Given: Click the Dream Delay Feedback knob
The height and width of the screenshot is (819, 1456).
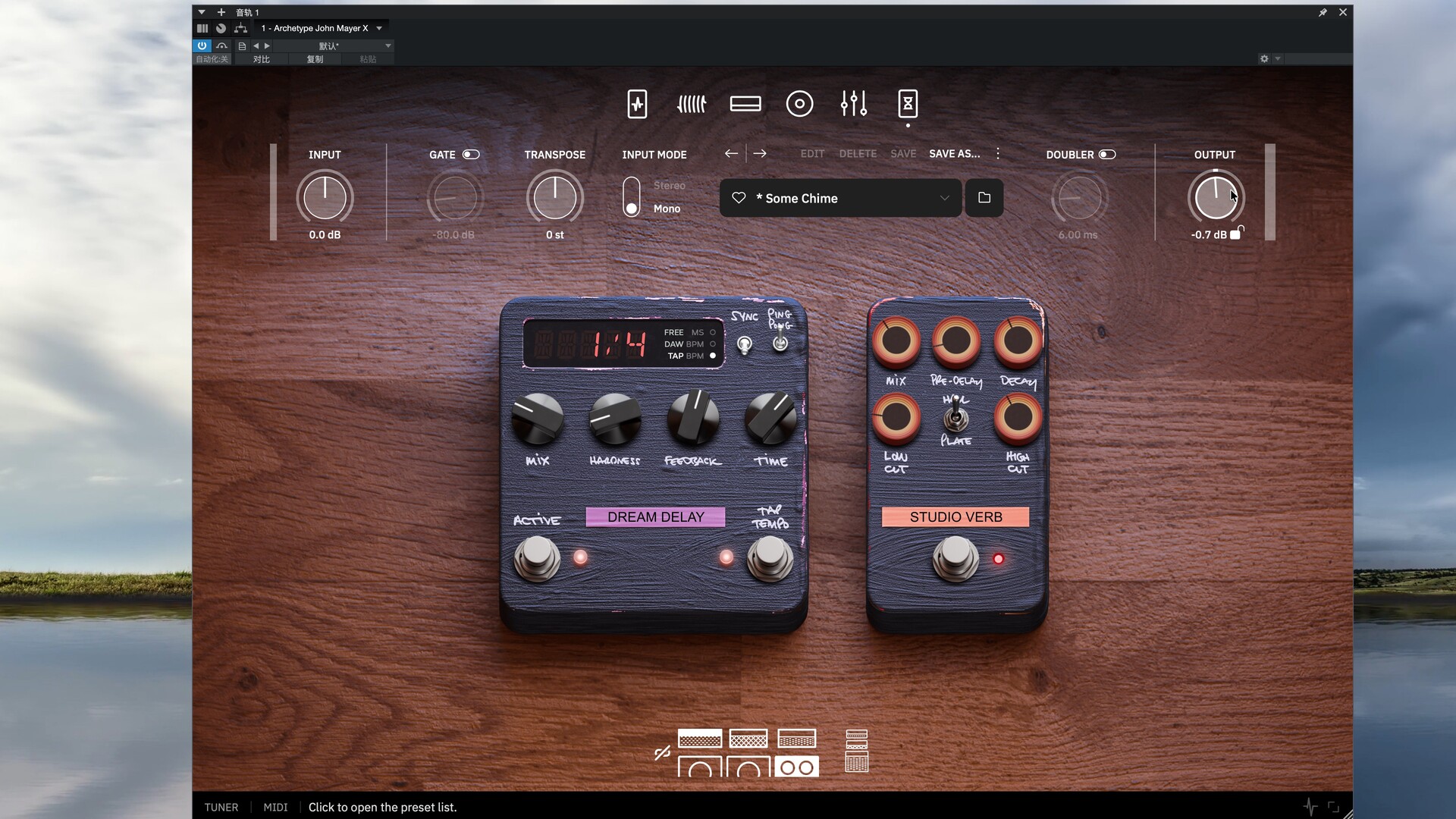Looking at the screenshot, I should (692, 419).
